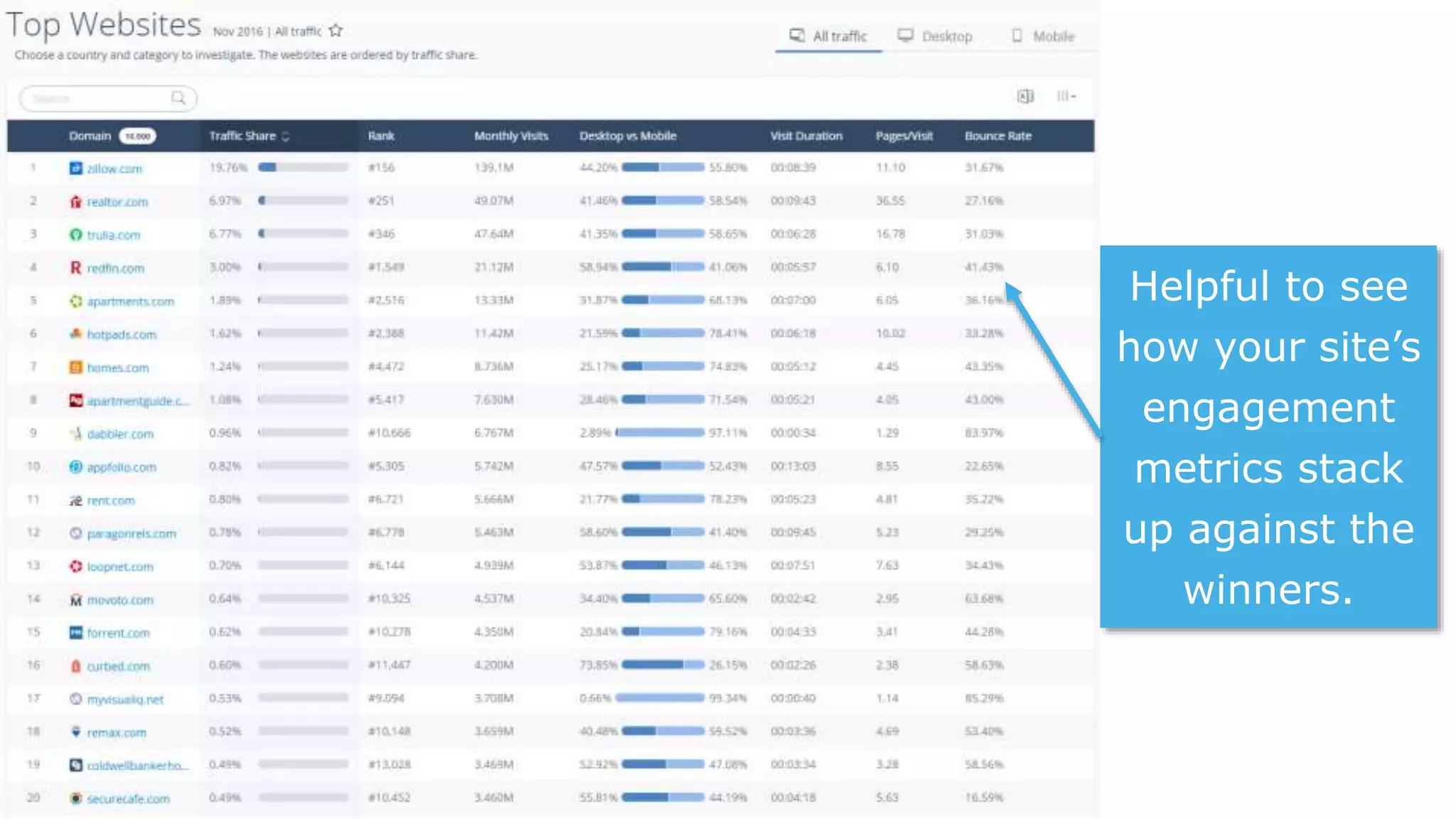Viewport: 1456px width, 819px height.
Task: Open the forrent.com link
Action: (118, 633)
